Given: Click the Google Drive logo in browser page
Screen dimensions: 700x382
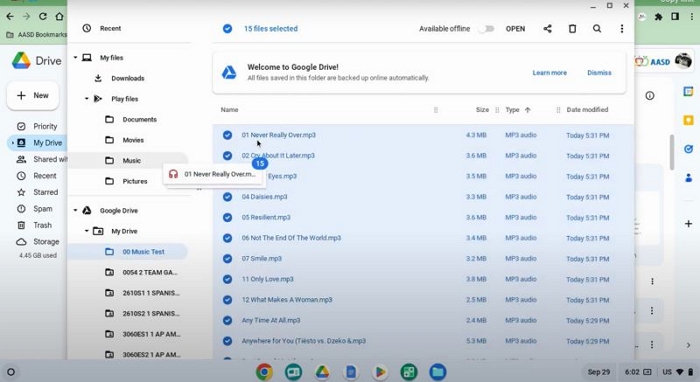Looking at the screenshot, I should [x=21, y=61].
